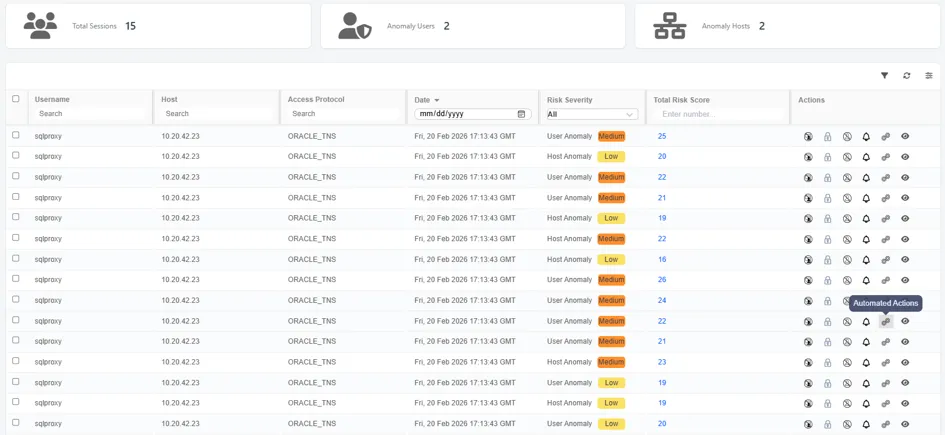Click Automated Actions gears in score 23 row
The width and height of the screenshot is (945, 435).
(x=885, y=363)
